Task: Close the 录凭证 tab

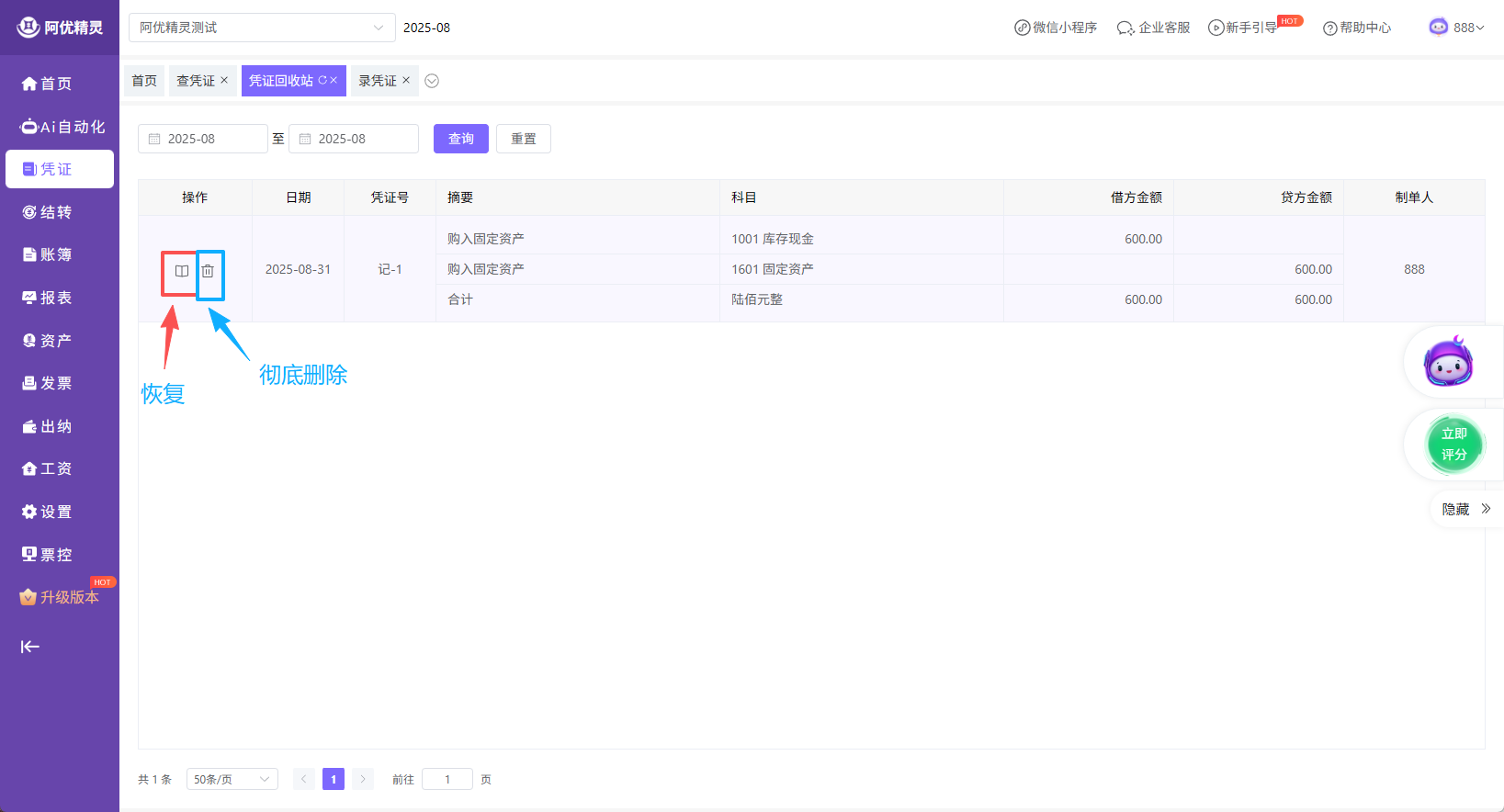Action: tap(406, 81)
